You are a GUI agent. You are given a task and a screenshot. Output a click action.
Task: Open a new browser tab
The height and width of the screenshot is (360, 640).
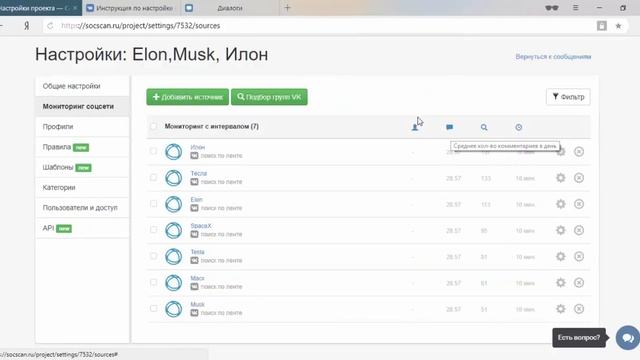287,8
